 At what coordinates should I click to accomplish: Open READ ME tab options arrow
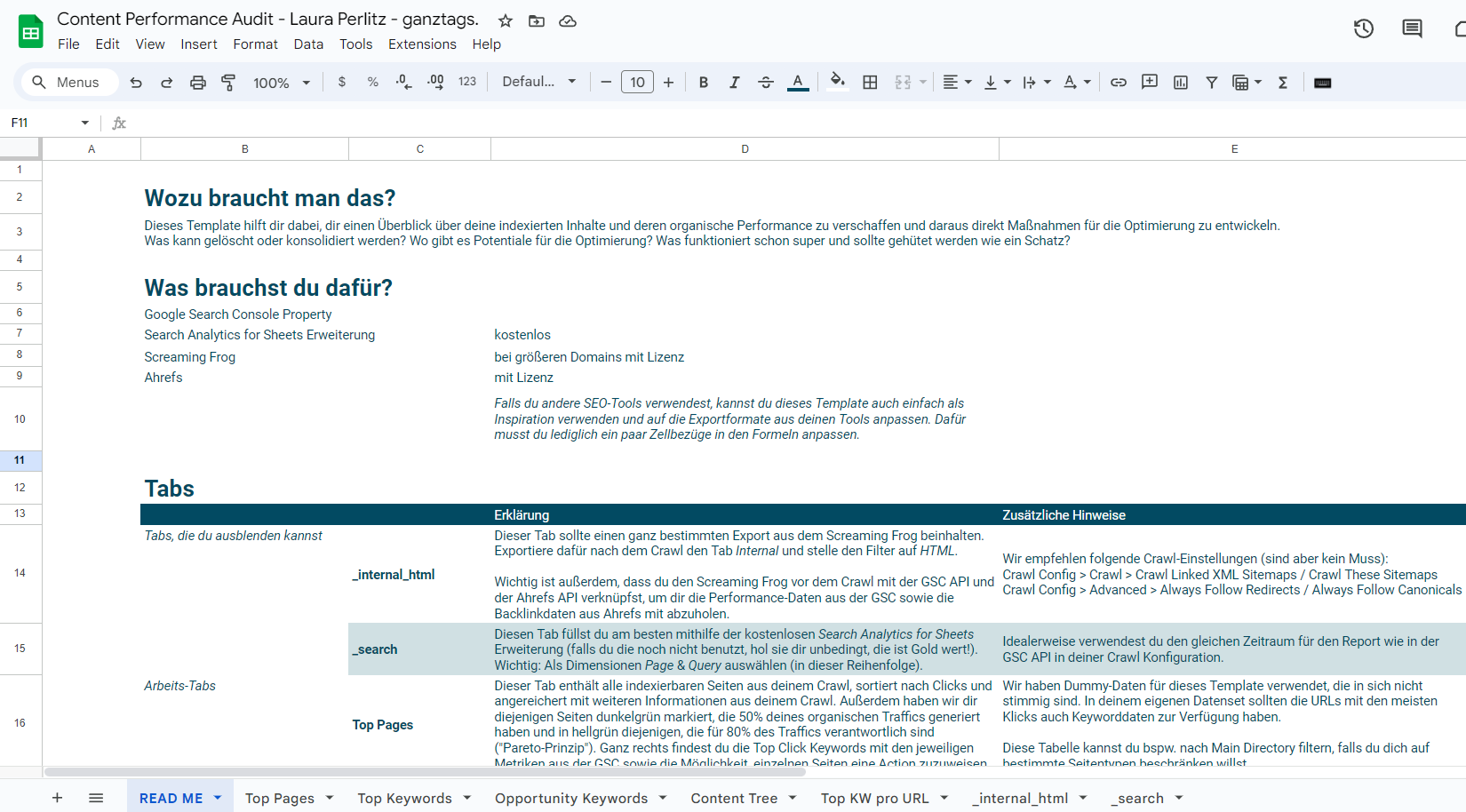[x=218, y=798]
